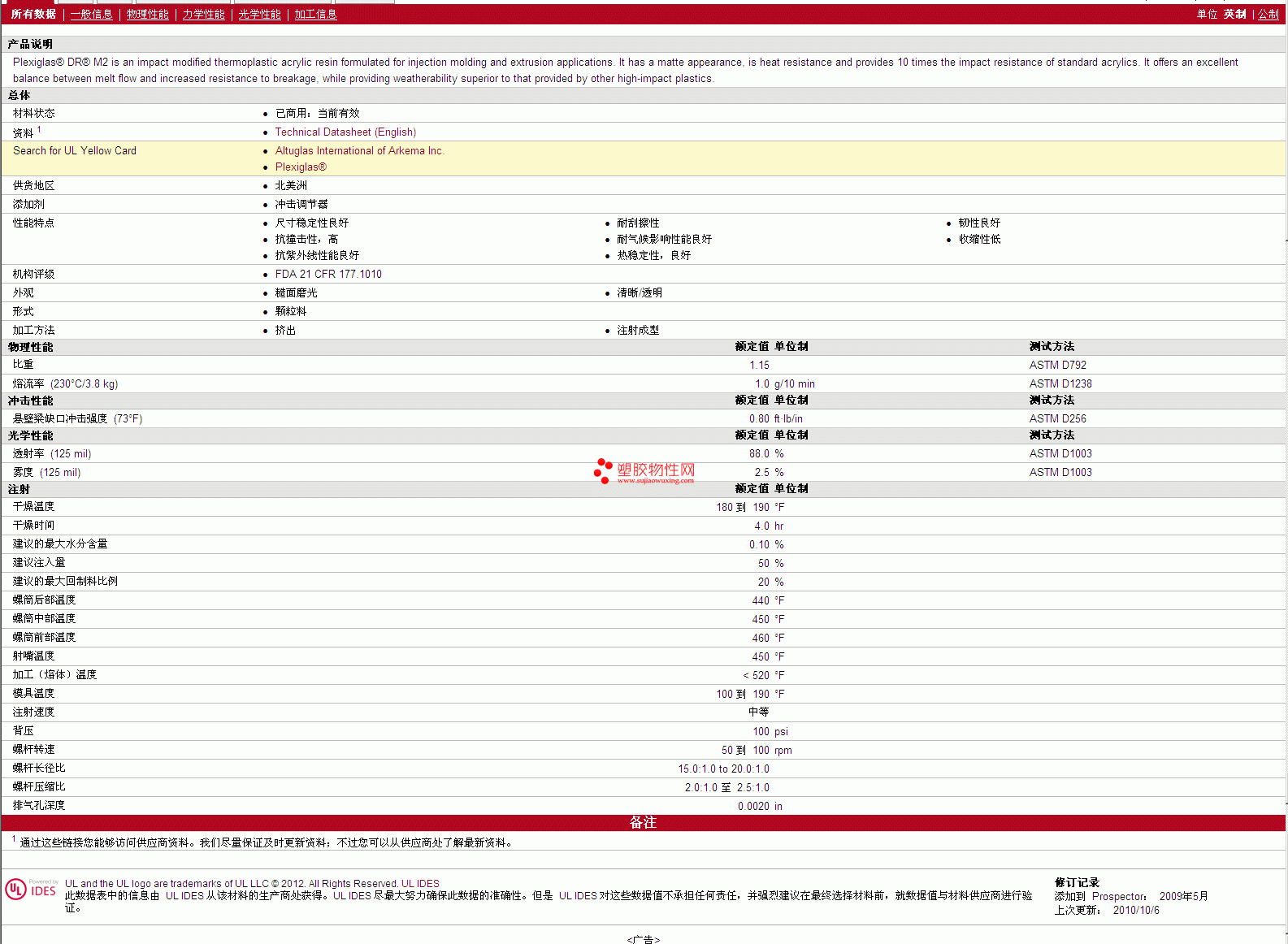Click the 螺杆转速 row label
This screenshot has height=944, width=1288.
click(33, 750)
